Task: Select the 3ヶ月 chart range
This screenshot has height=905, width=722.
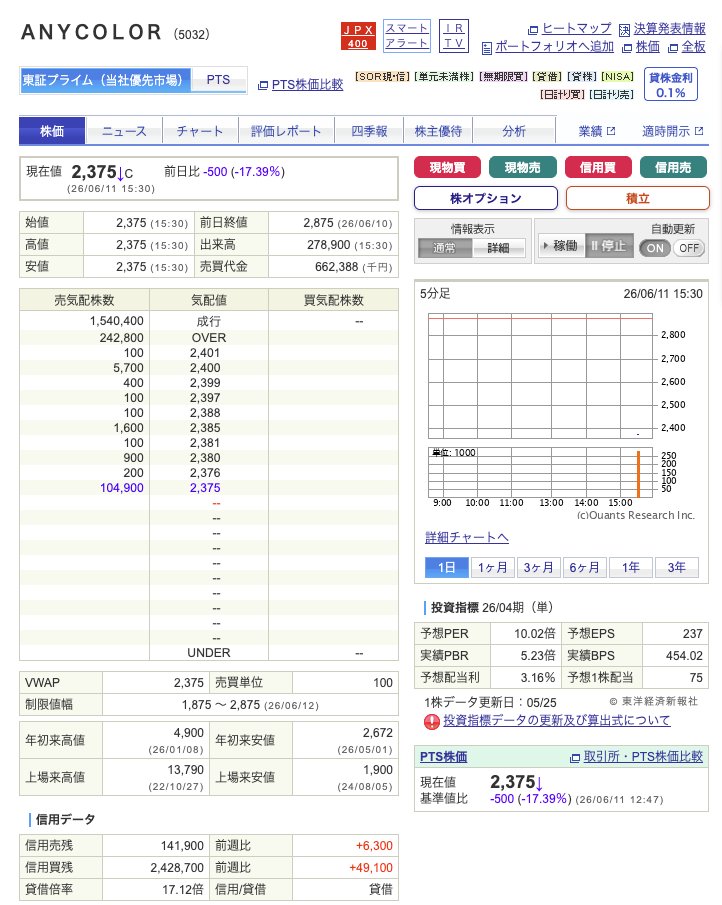Action: pyautogui.click(x=538, y=567)
